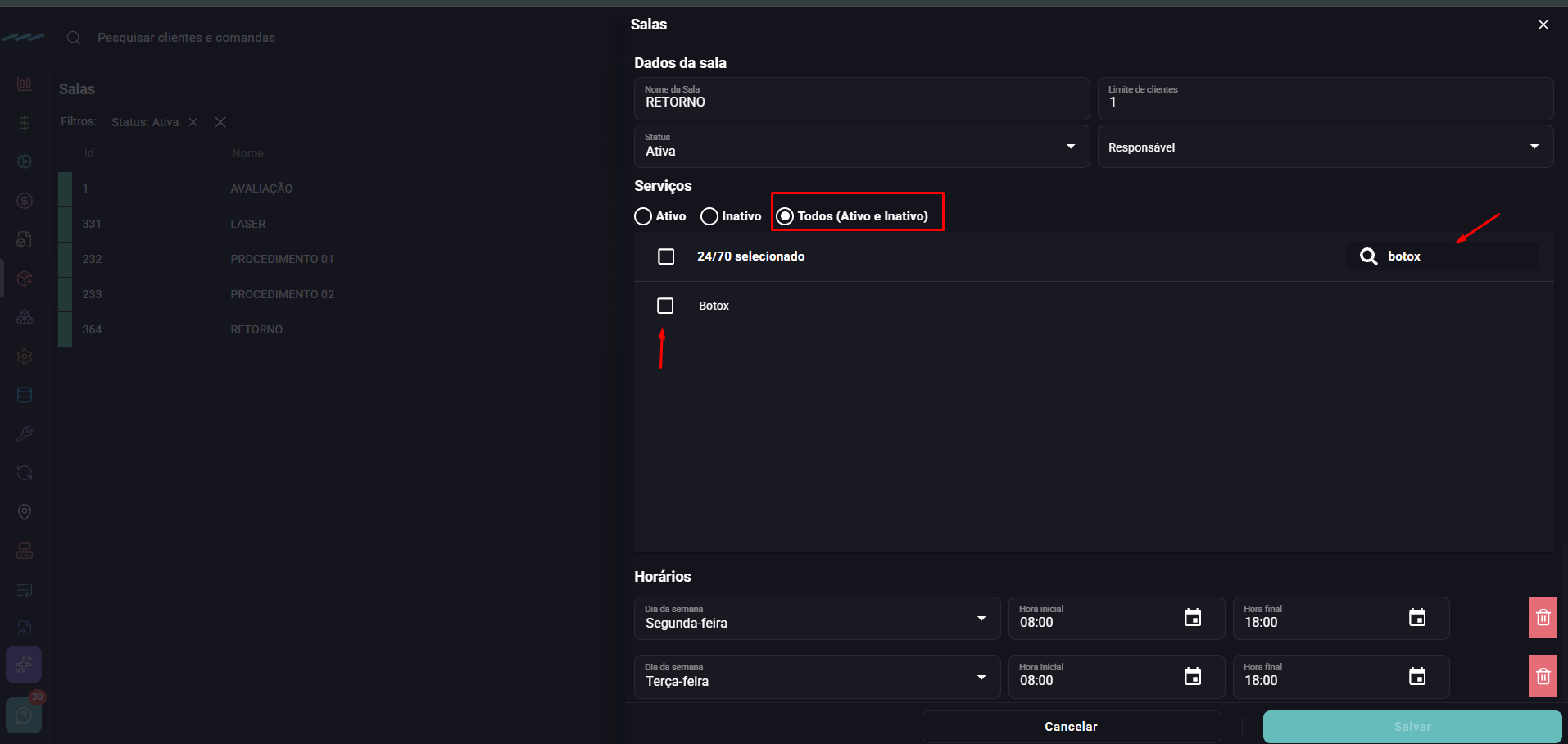Viewport: 1568px width, 744px height.
Task: Toggle the select-all checkbox next to 24/70 selecionado
Action: tap(666, 256)
